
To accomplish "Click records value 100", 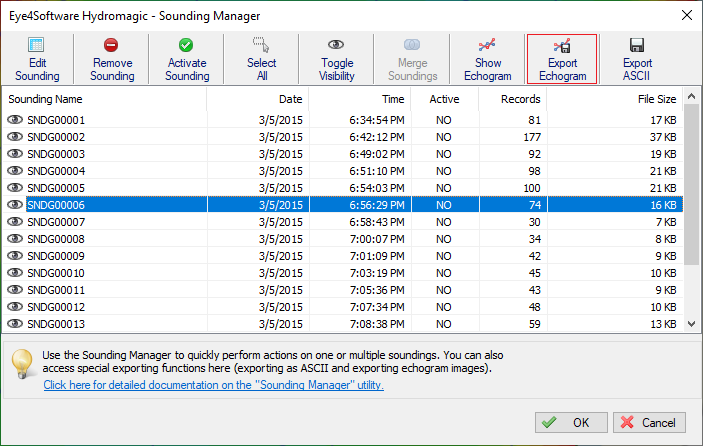I will (x=532, y=188).
